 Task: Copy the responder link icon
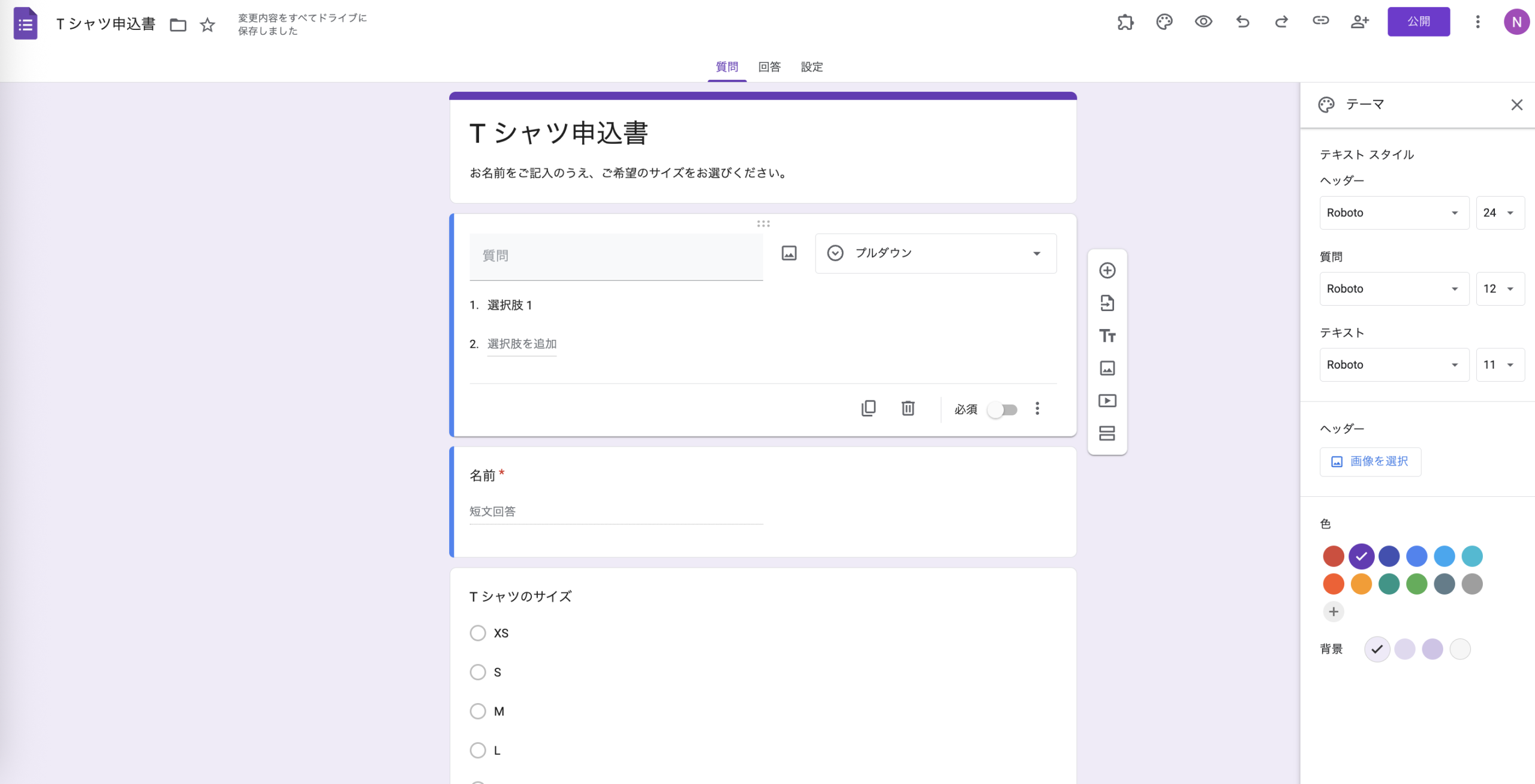(1320, 22)
